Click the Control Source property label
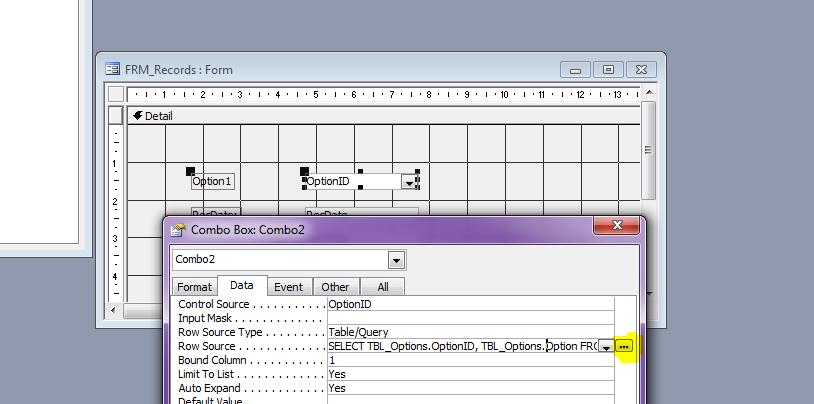The width and height of the screenshot is (814, 404). point(213,304)
